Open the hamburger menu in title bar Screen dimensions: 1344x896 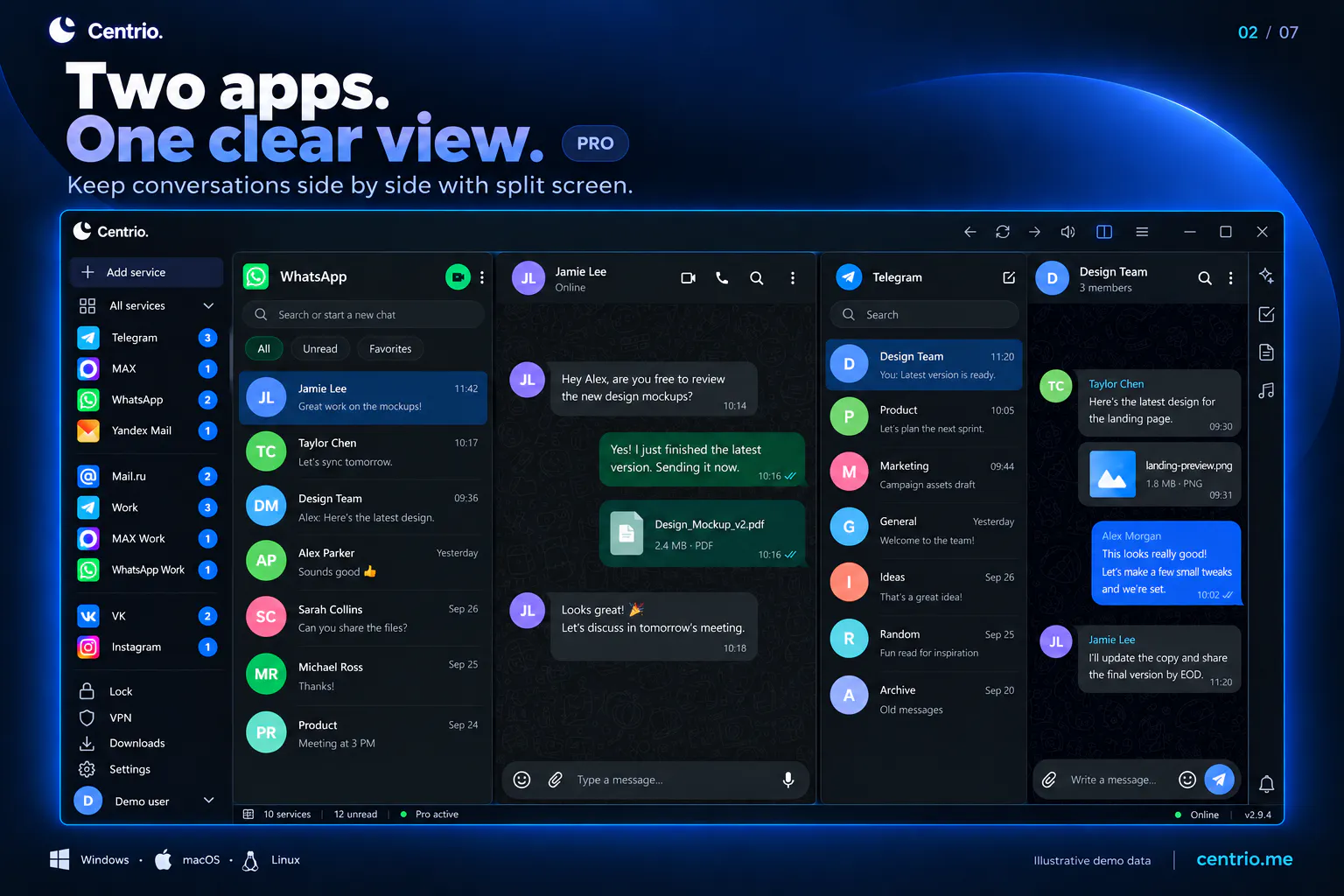[1142, 232]
